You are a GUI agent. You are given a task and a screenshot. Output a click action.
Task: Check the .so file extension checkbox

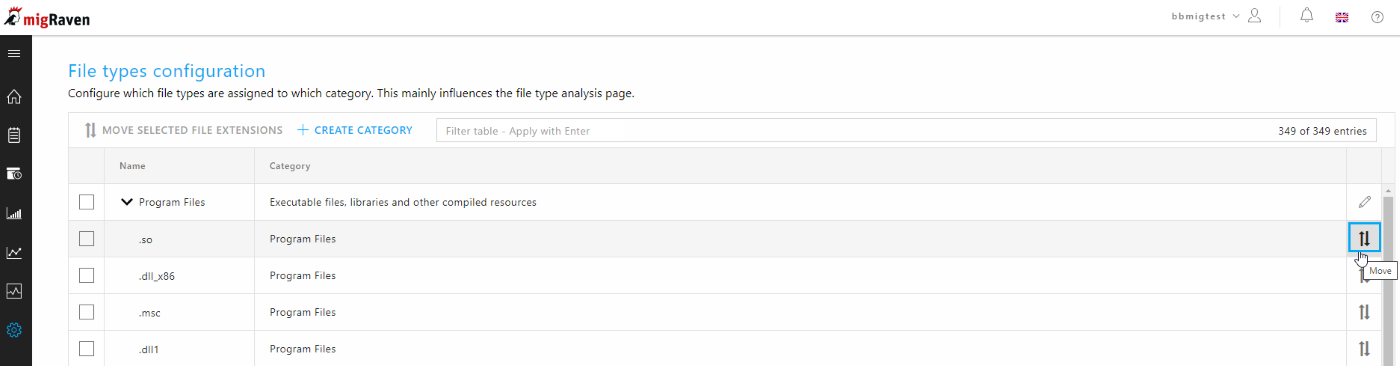click(86, 239)
